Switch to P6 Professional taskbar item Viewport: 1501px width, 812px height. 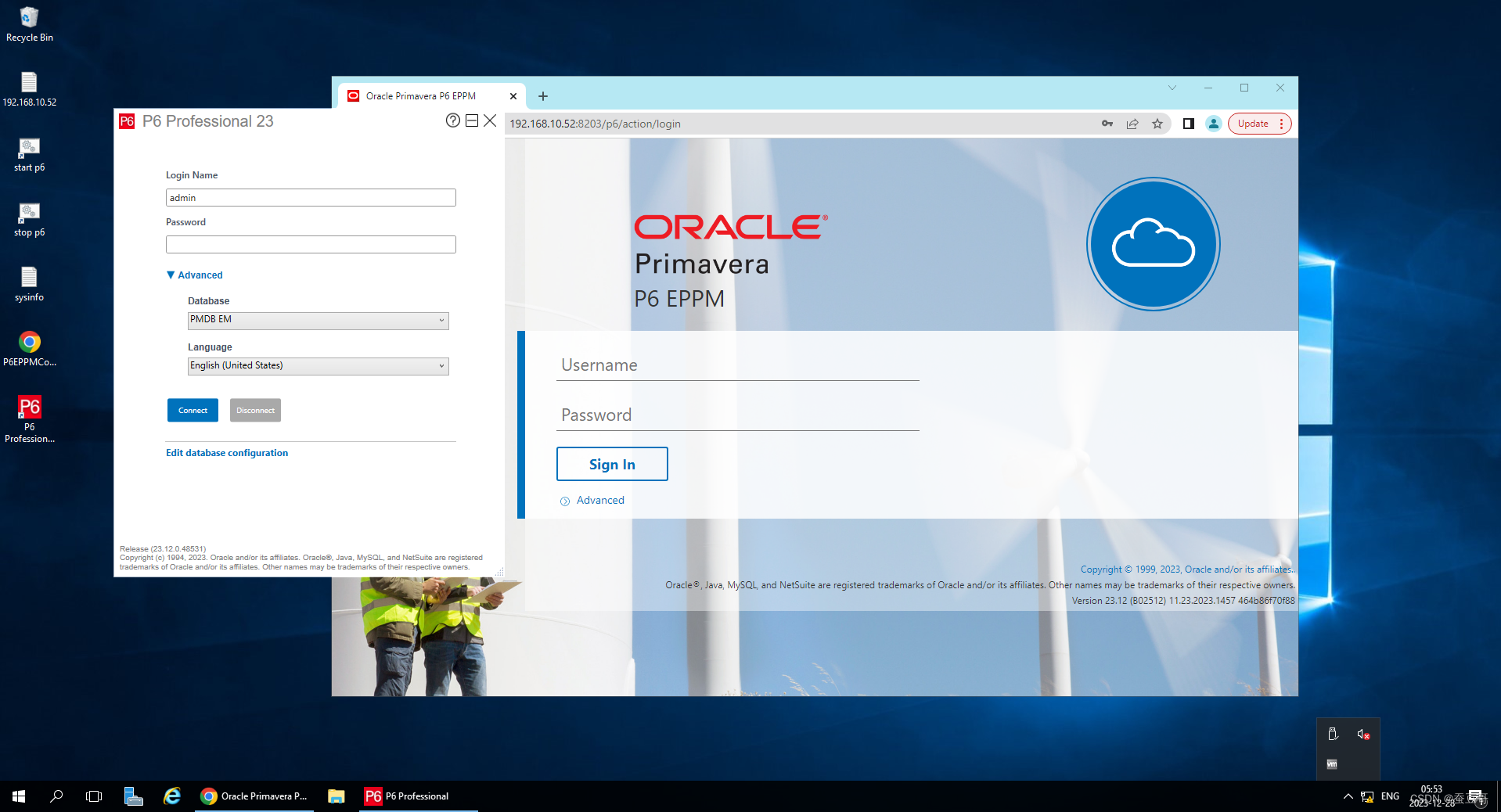click(x=419, y=796)
